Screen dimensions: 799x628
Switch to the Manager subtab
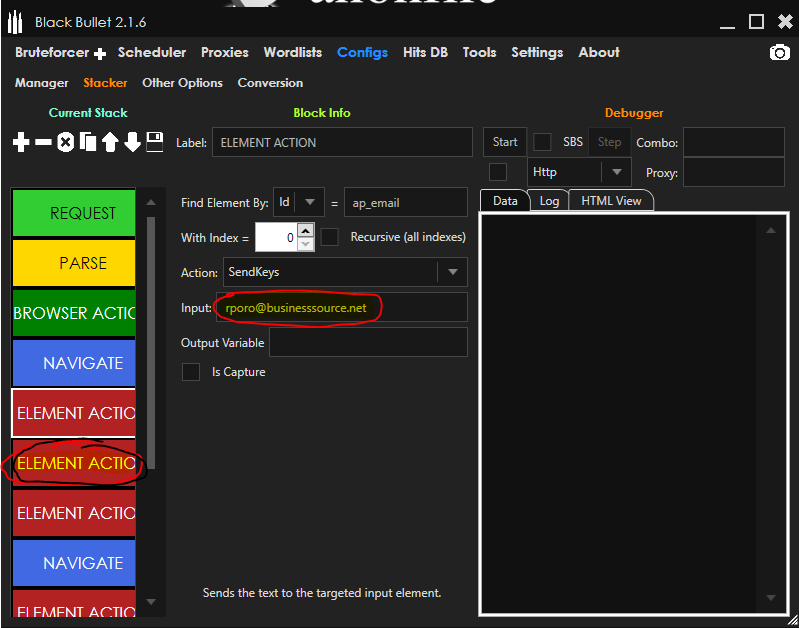click(41, 83)
